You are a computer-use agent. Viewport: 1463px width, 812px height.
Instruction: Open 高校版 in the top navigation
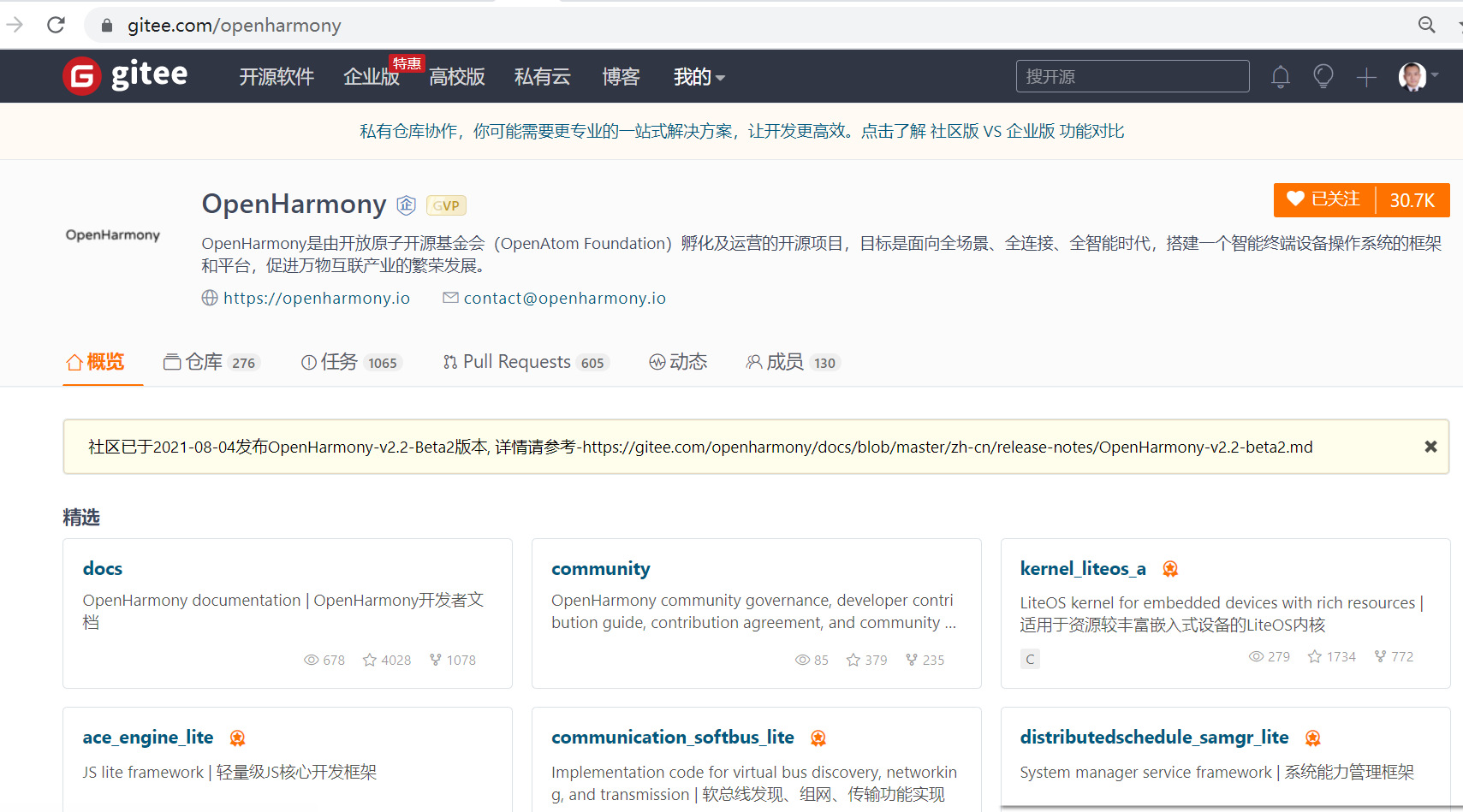tap(457, 77)
